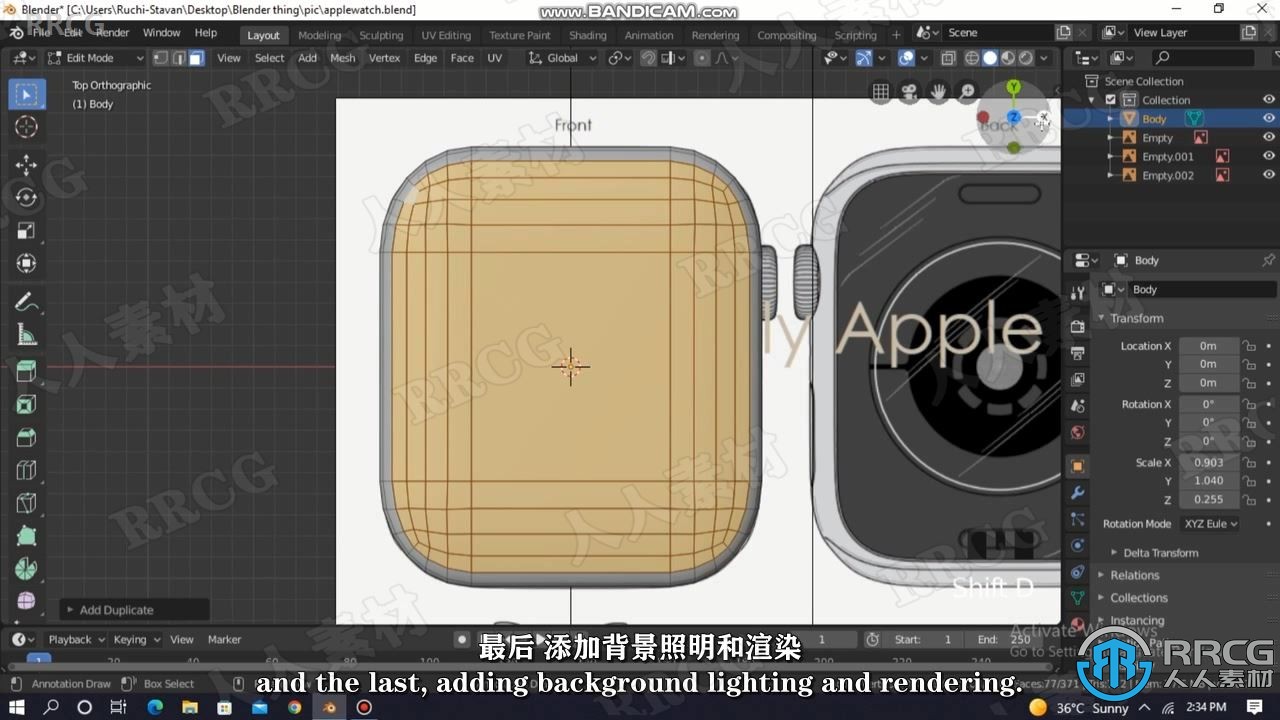Screen dimensions: 1280x720
Task: Open the overlays options dropdown
Action: pyautogui.click(x=924, y=58)
